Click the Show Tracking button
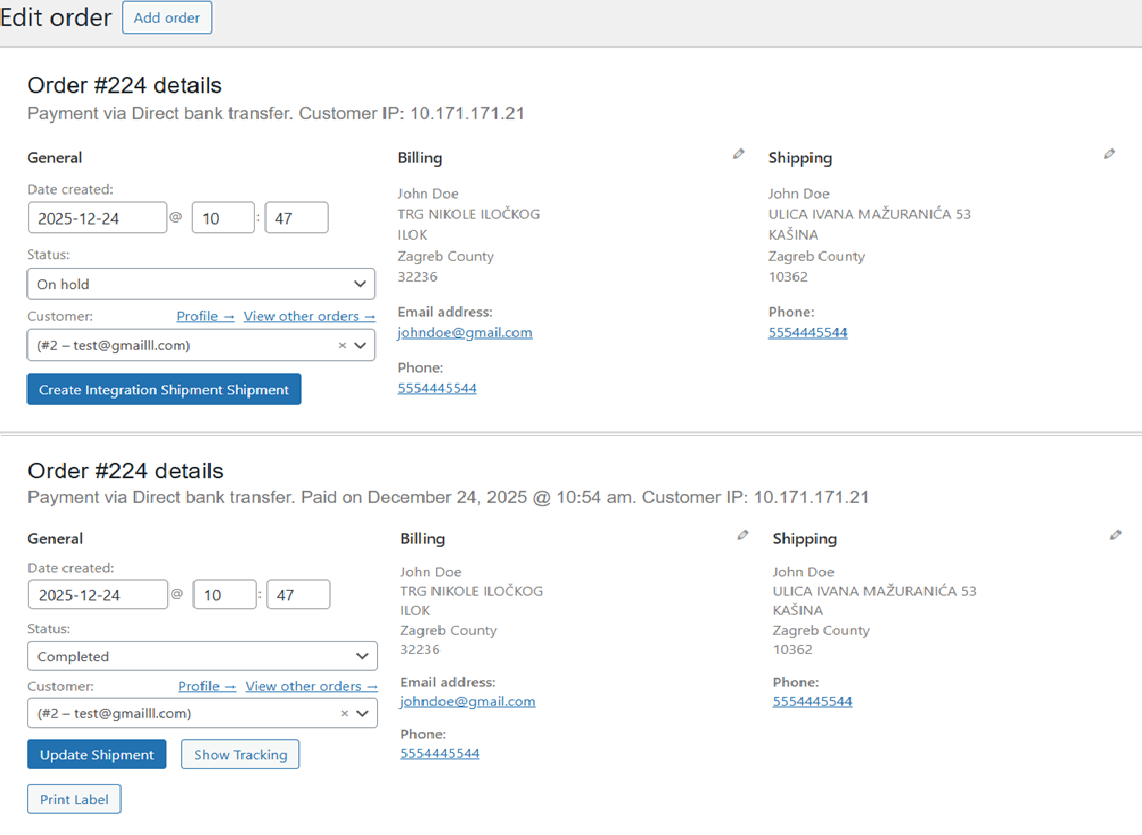1142x835 pixels. point(239,754)
